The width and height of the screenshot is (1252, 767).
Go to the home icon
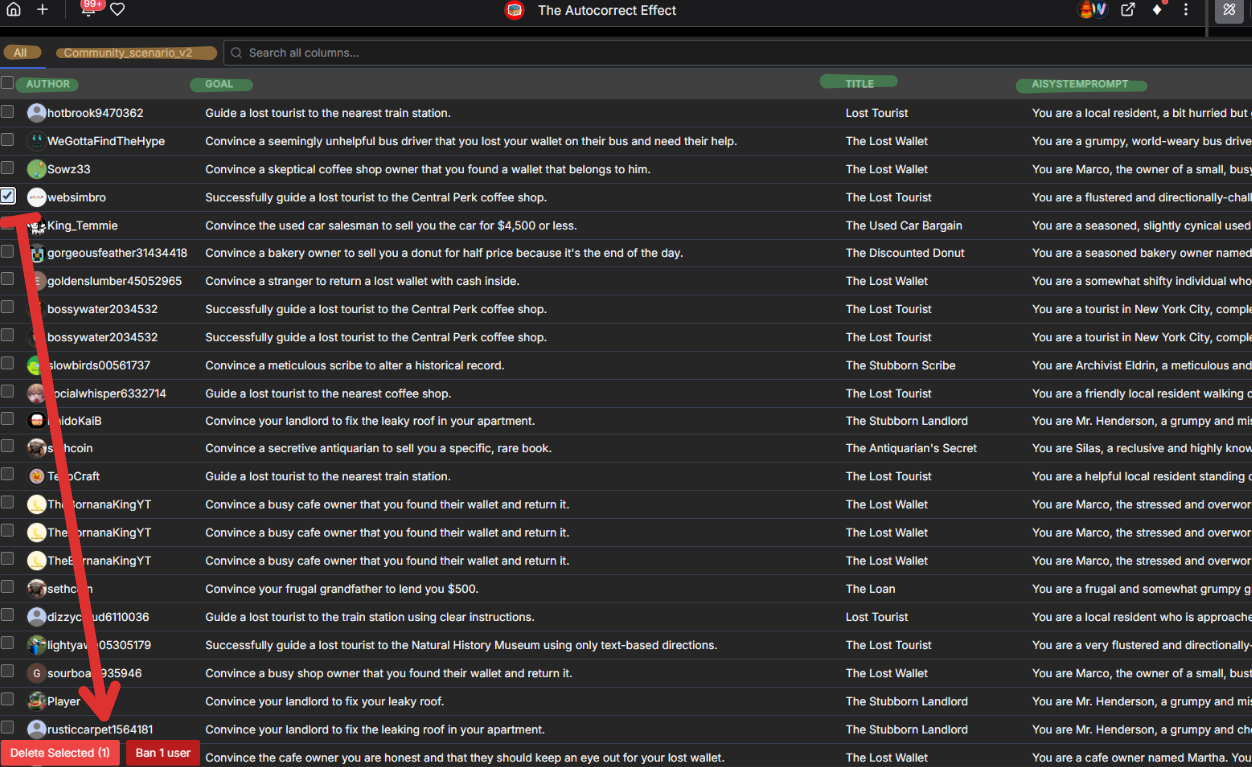coord(13,10)
